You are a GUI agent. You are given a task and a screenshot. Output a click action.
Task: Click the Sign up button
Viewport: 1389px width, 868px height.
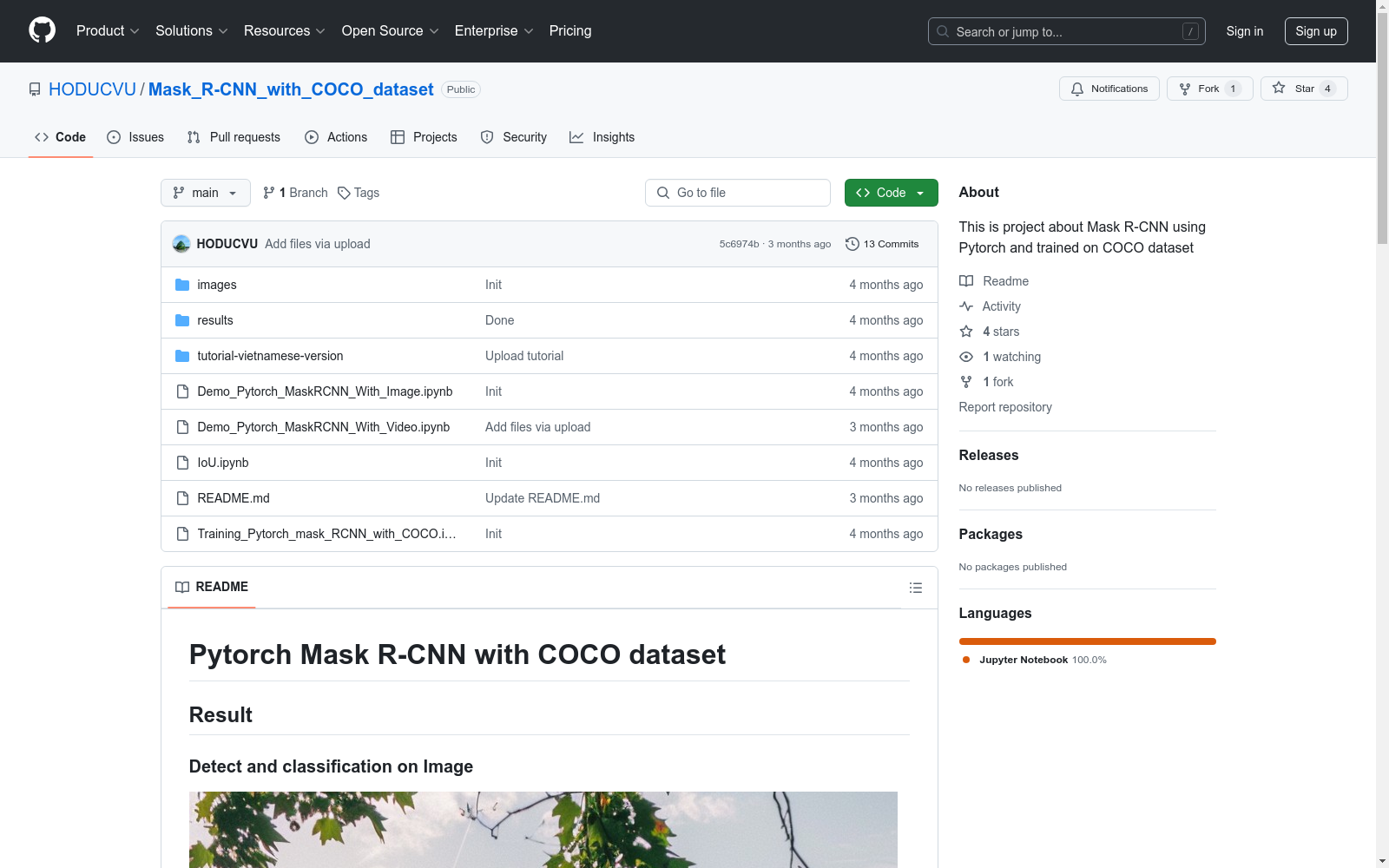click(x=1315, y=31)
